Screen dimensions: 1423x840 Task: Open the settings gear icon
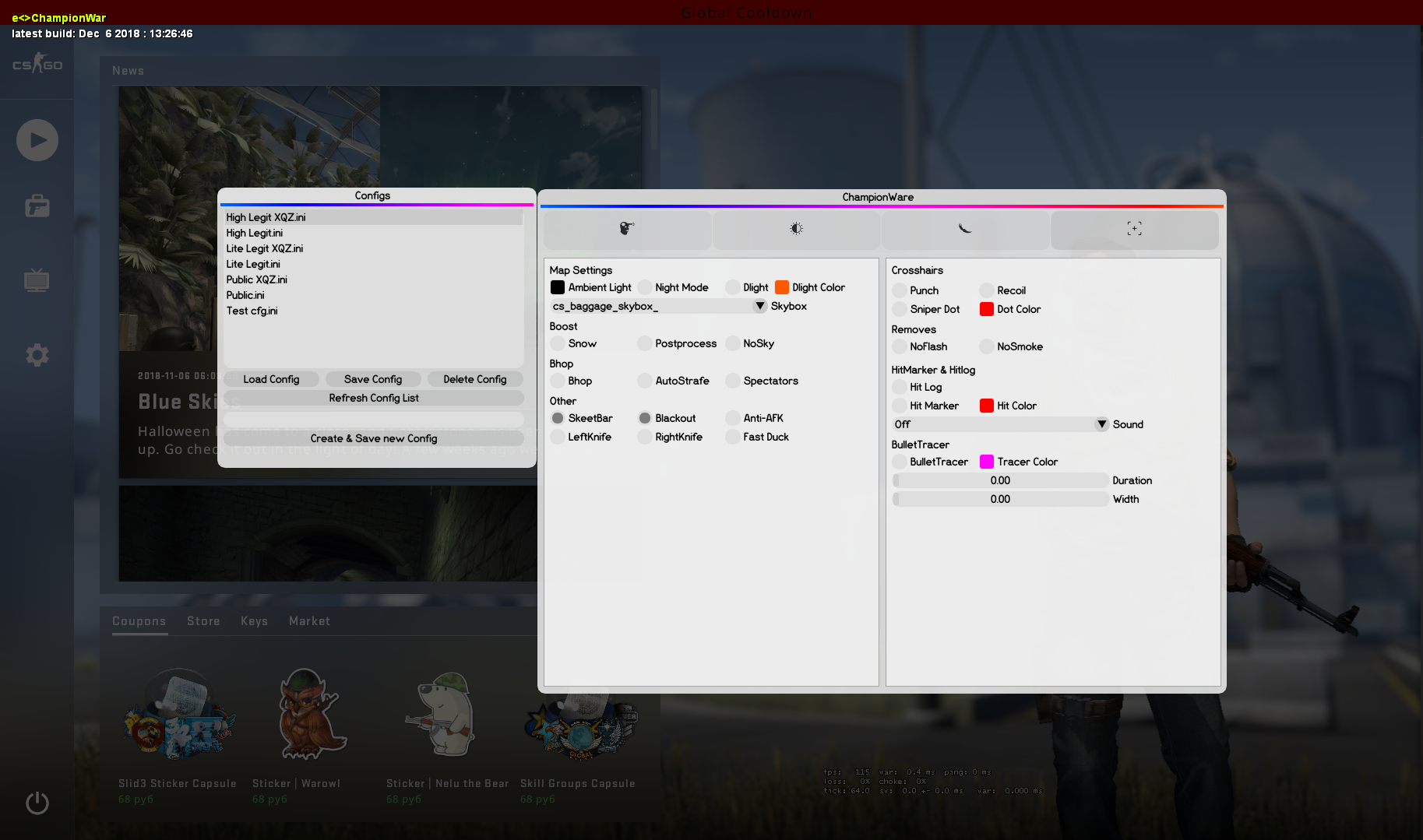37,355
